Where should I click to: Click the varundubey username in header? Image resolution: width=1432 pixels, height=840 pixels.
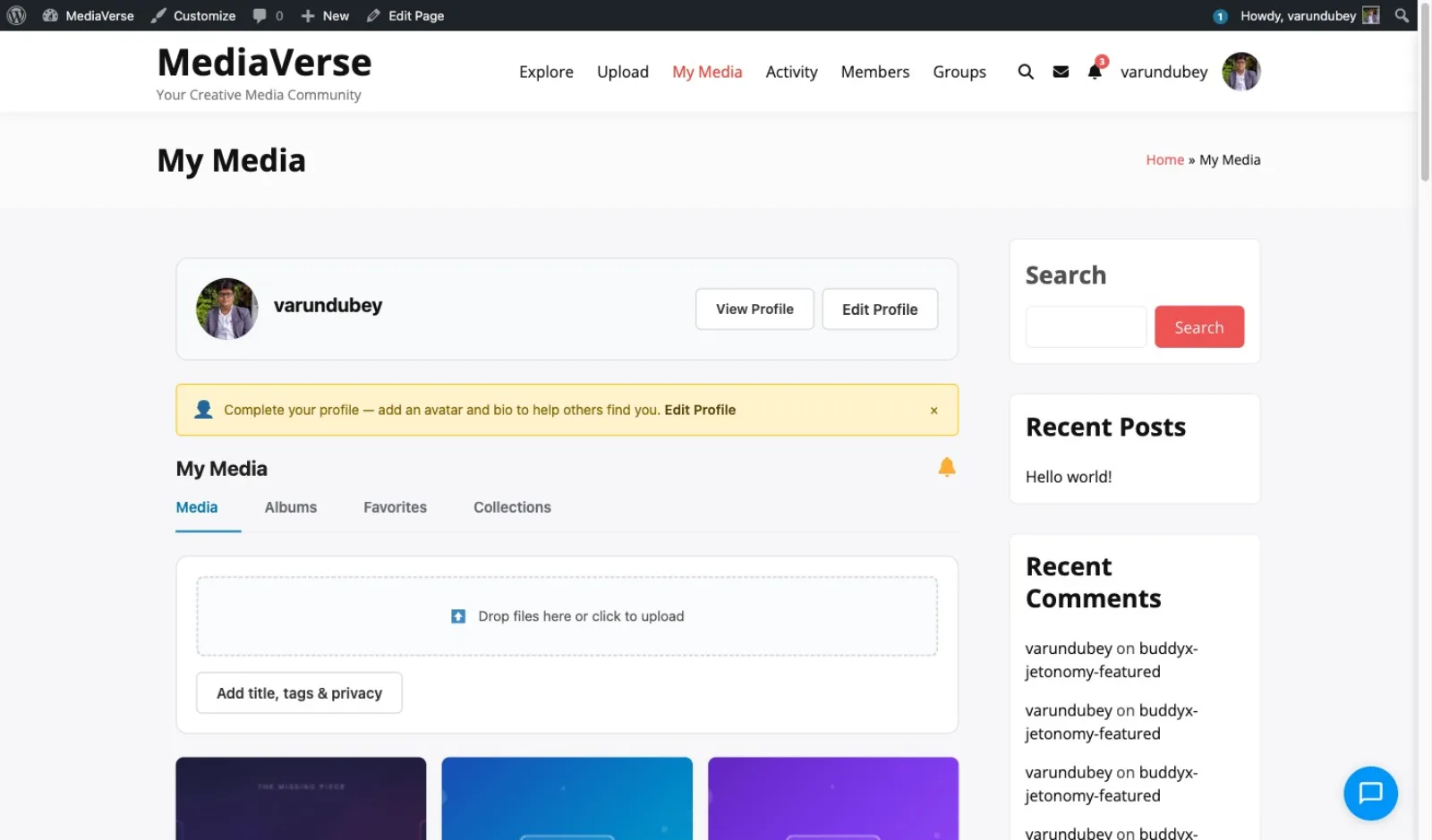1163,72
